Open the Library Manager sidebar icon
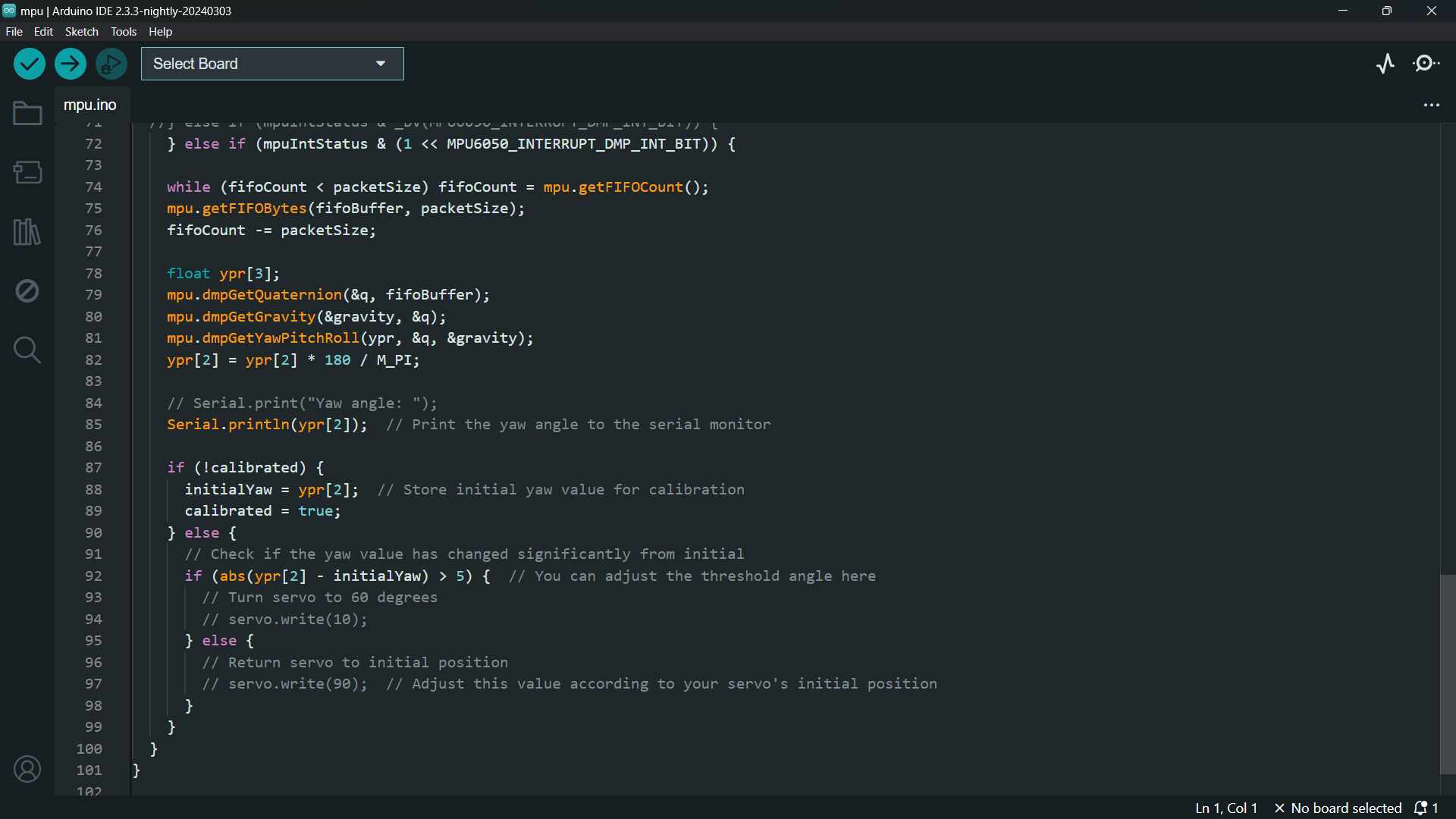Screen dimensions: 1456x819 pos(27,232)
